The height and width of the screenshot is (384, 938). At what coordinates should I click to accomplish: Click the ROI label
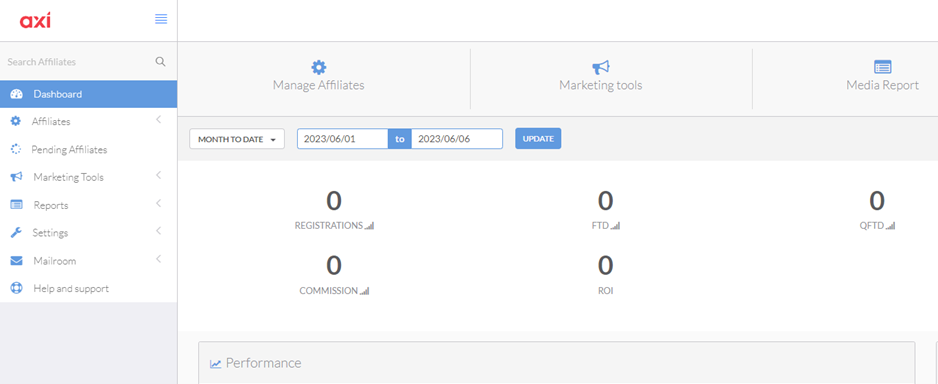605,291
